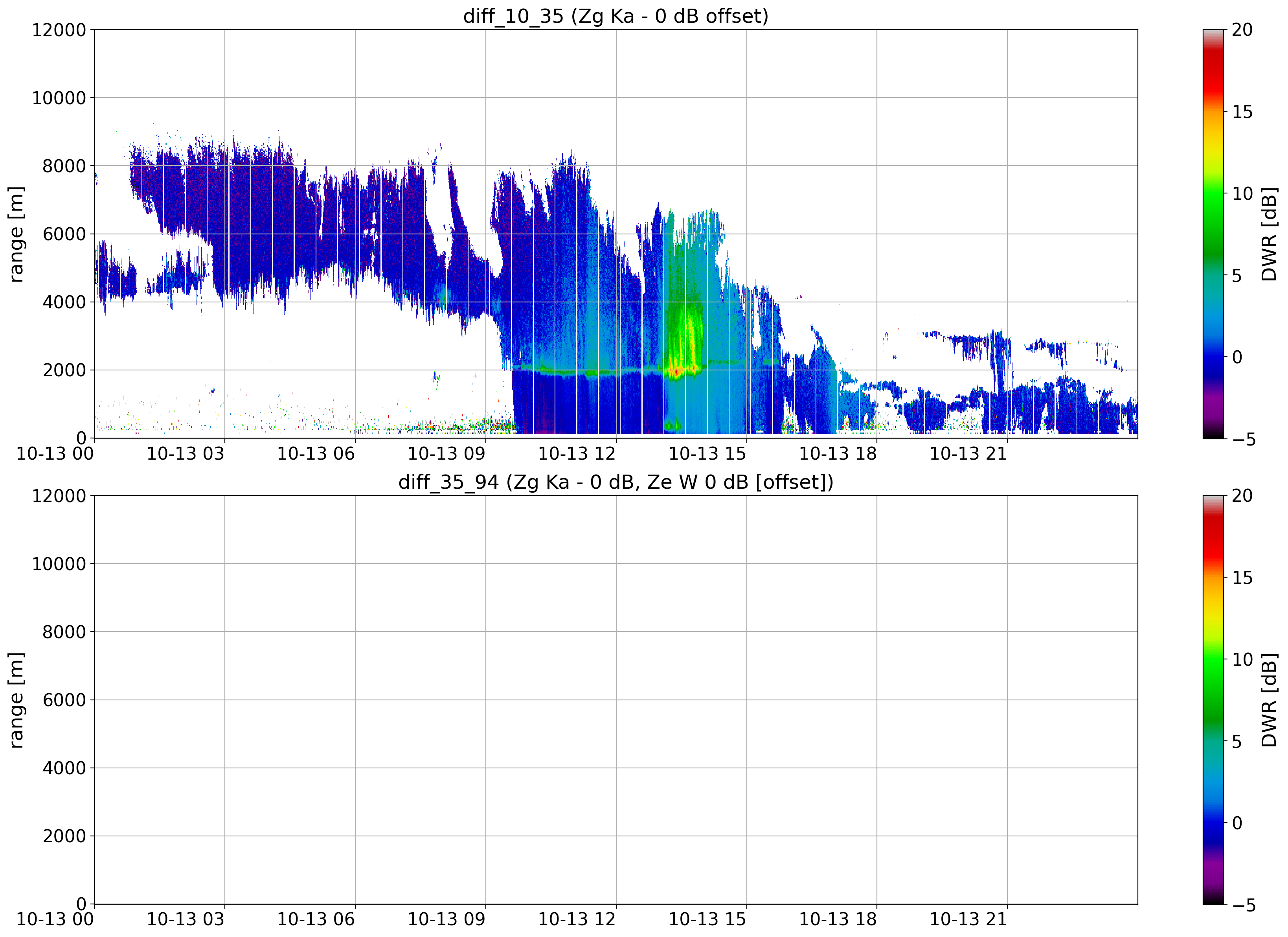
Task: Click the "8000" y-tick of the top plot
Action: click(x=64, y=166)
